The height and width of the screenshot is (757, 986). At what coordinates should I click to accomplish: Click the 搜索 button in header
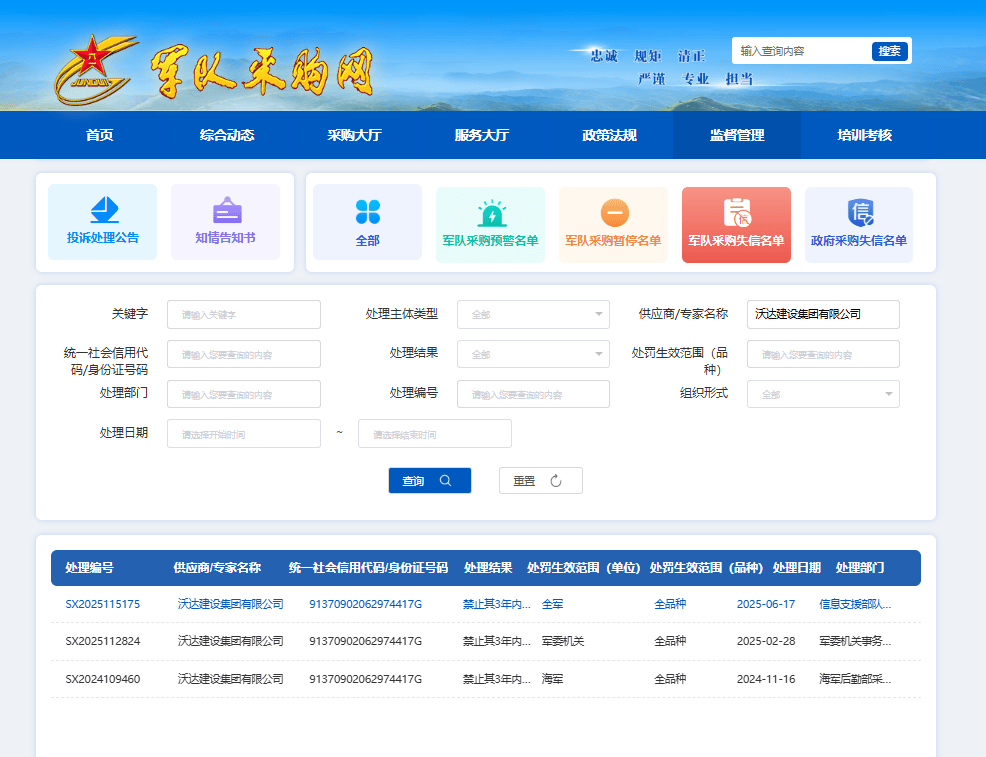[889, 51]
